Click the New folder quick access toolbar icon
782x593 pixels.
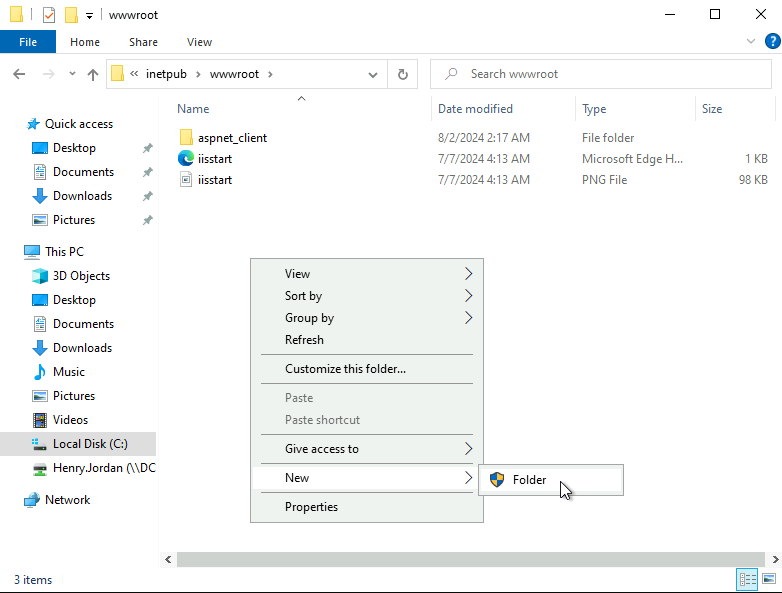pyautogui.click(x=71, y=15)
